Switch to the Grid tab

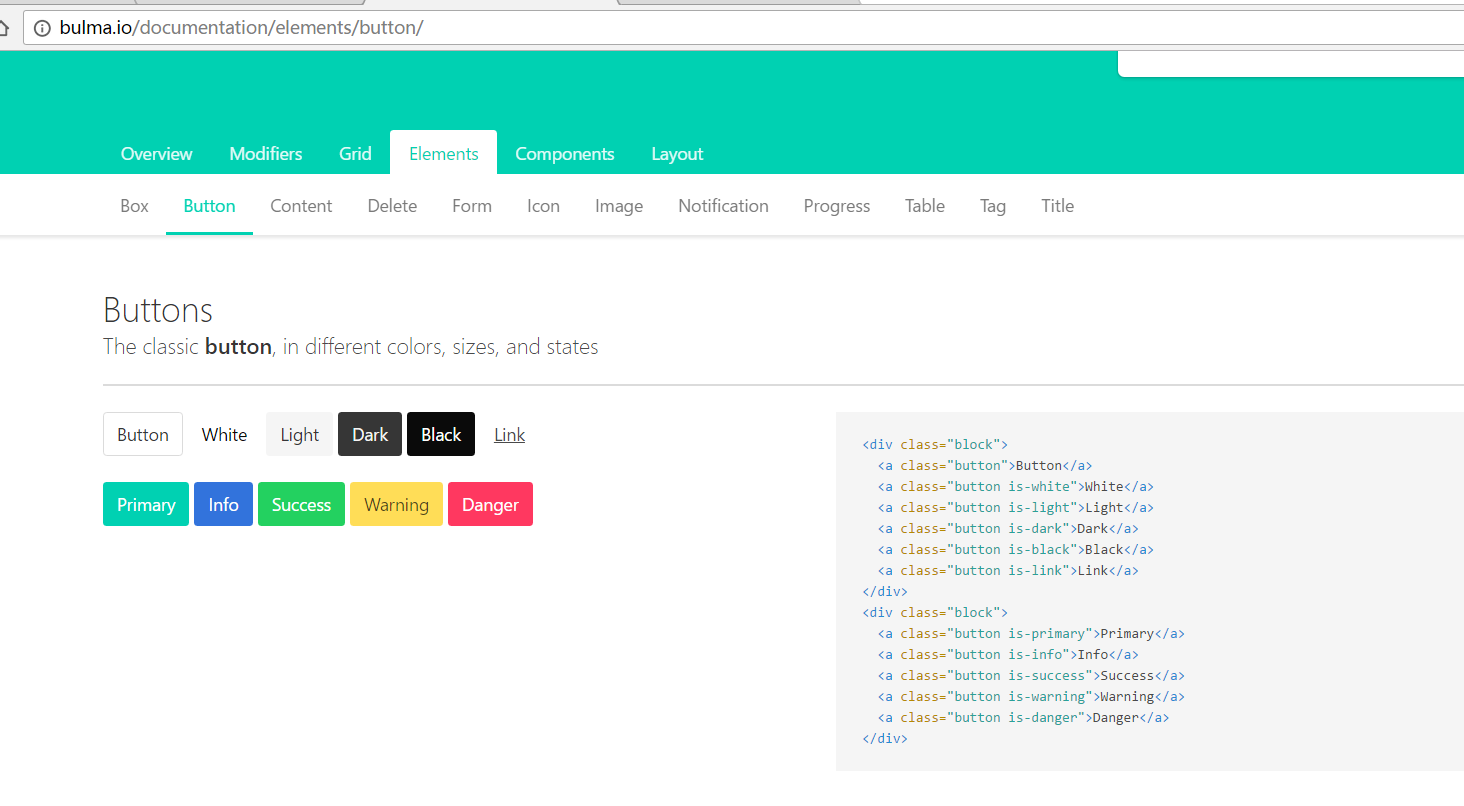click(x=355, y=154)
